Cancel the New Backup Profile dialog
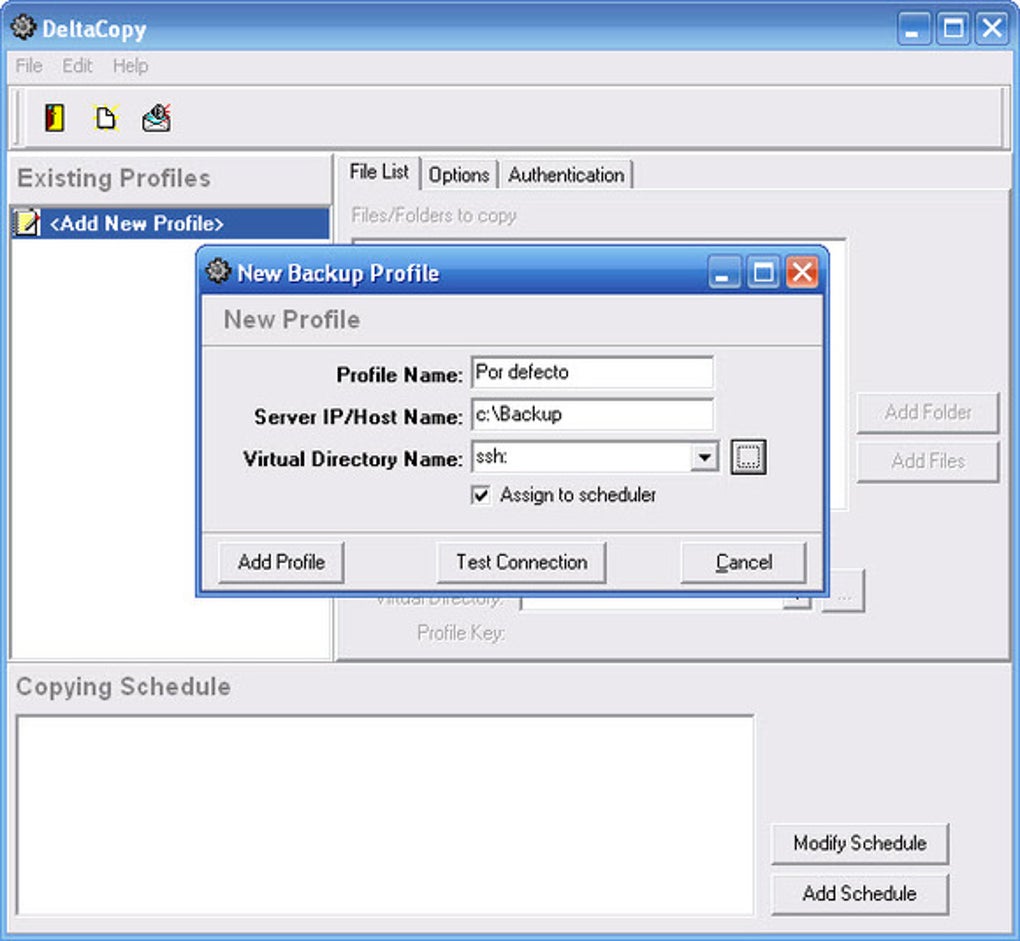Screen dimensions: 1020x941 coord(744,563)
